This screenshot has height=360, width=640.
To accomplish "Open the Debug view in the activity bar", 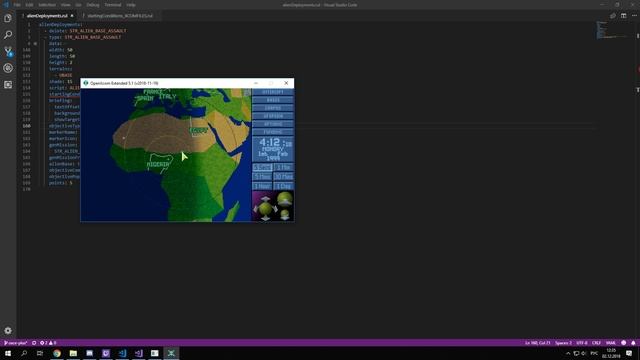I will tap(8, 68).
